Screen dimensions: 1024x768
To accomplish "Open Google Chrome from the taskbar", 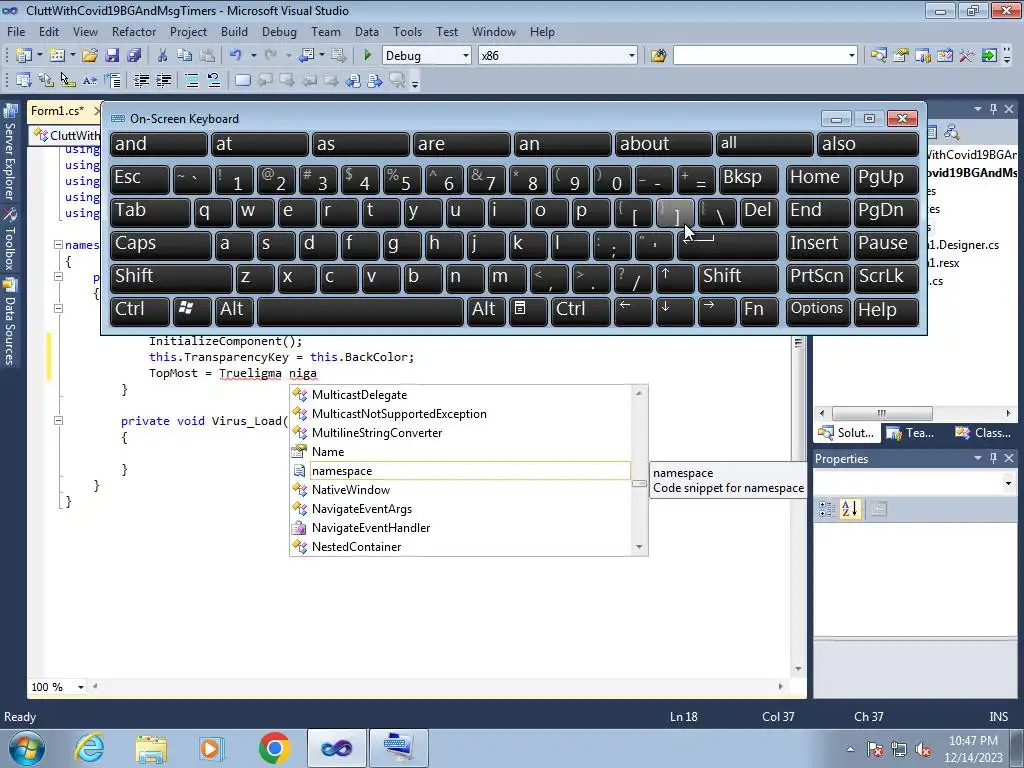I will pyautogui.click(x=274, y=748).
